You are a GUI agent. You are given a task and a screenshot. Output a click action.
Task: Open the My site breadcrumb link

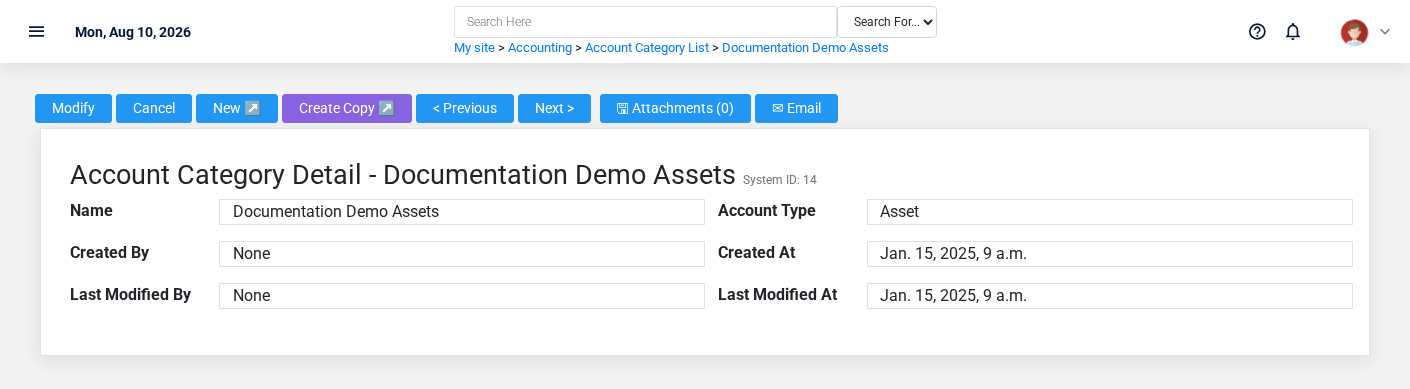pos(474,48)
